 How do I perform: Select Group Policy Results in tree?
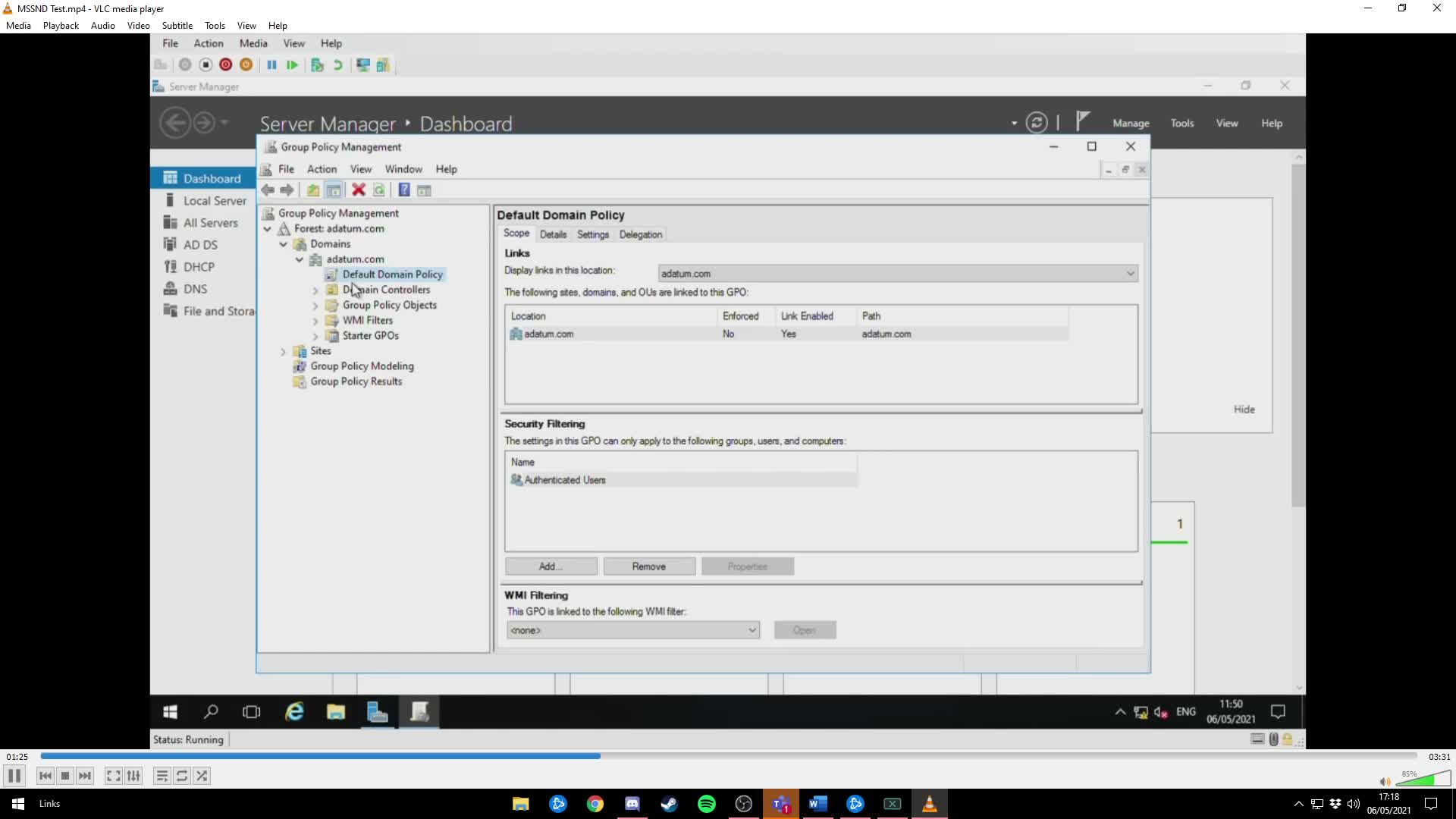(356, 381)
